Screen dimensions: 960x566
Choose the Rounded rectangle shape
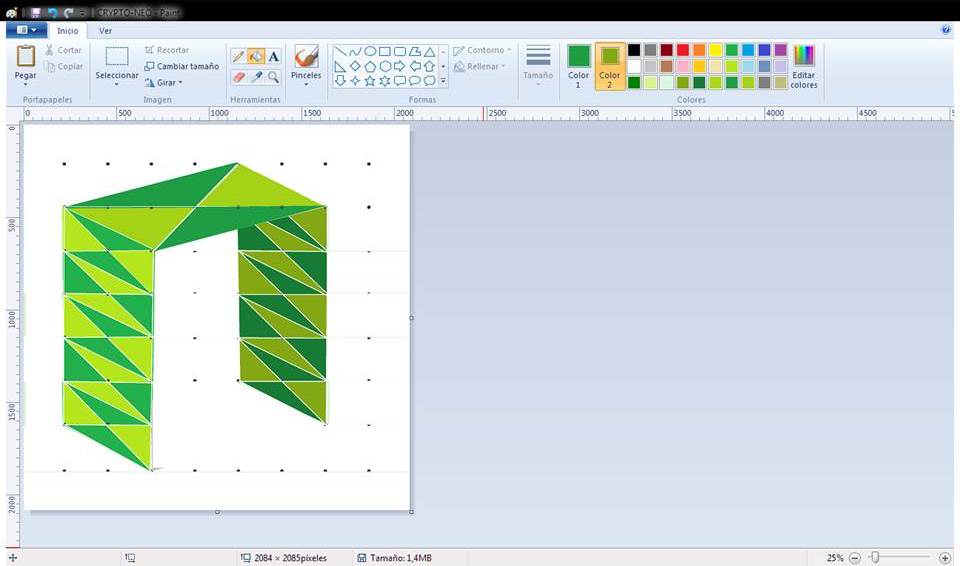click(400, 51)
